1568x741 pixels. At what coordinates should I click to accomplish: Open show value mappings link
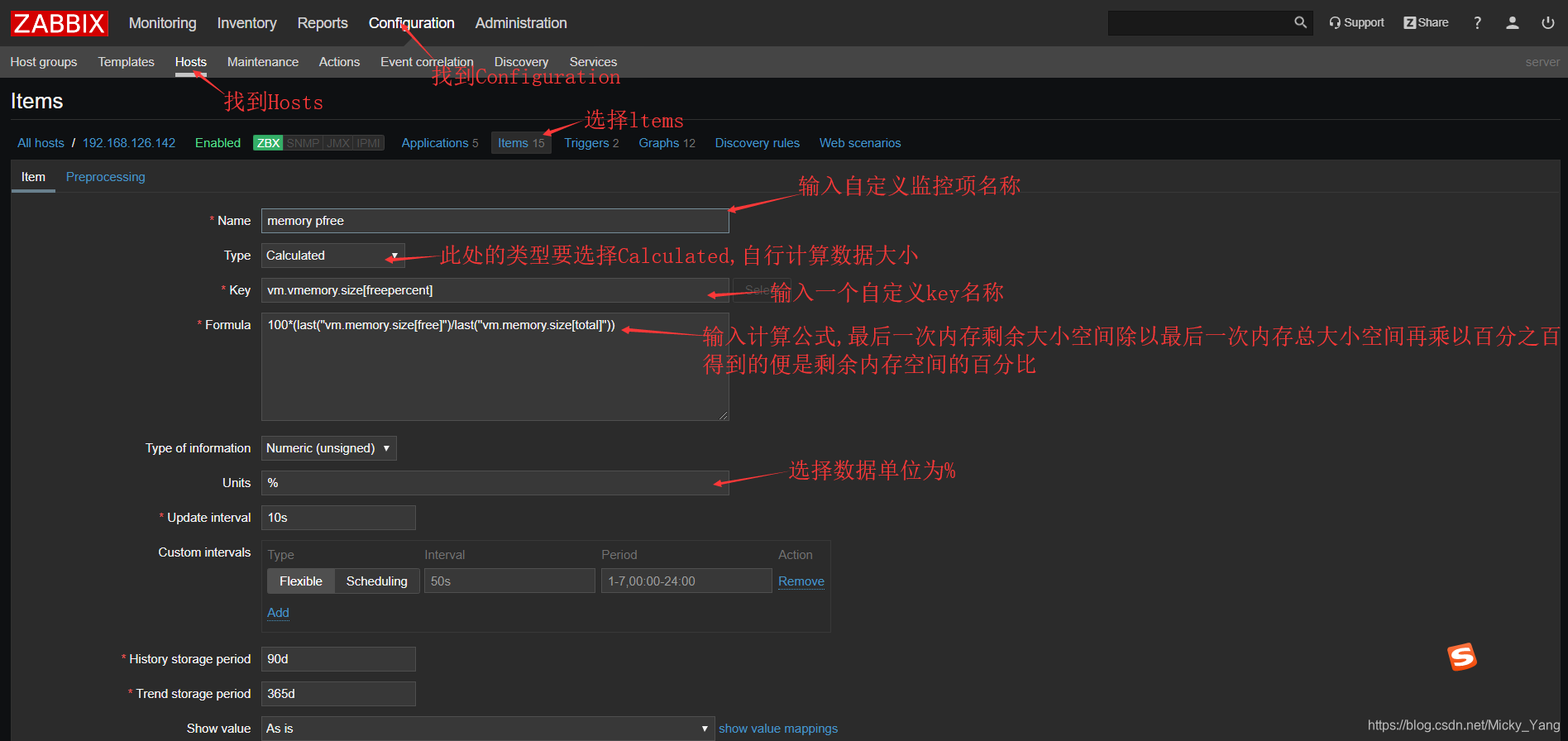tap(778, 729)
